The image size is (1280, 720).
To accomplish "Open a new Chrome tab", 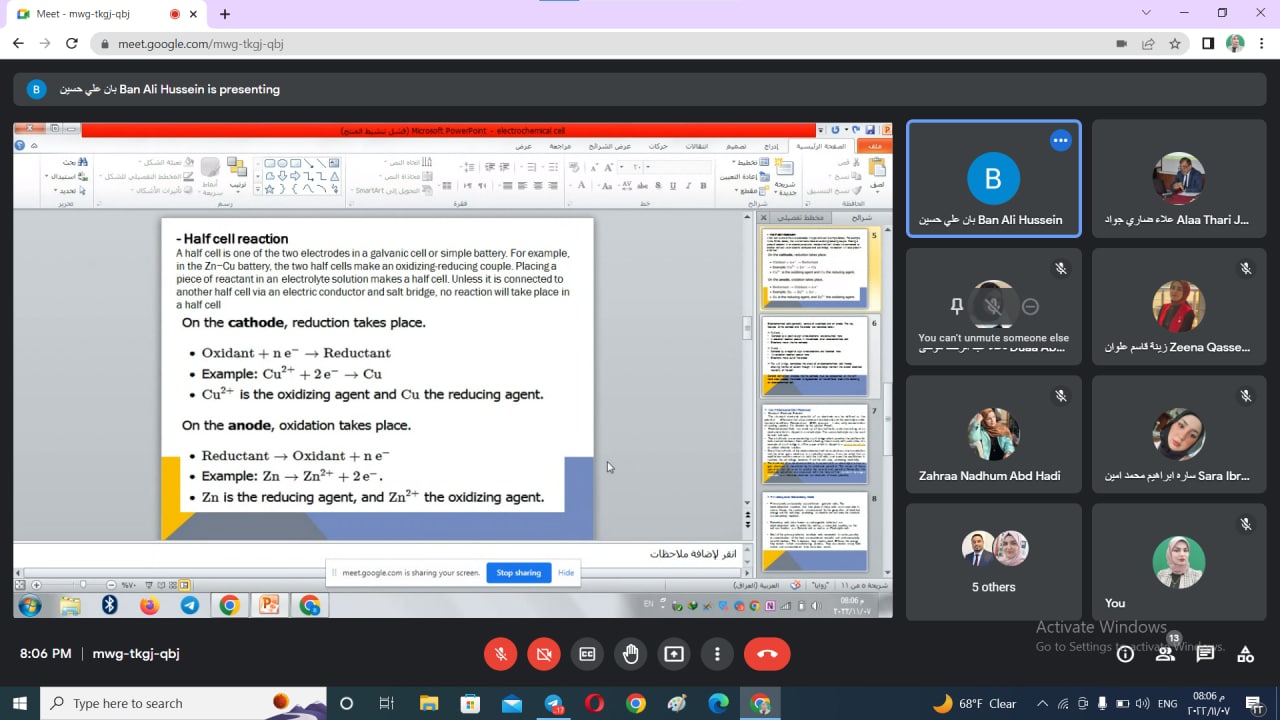I will [225, 14].
